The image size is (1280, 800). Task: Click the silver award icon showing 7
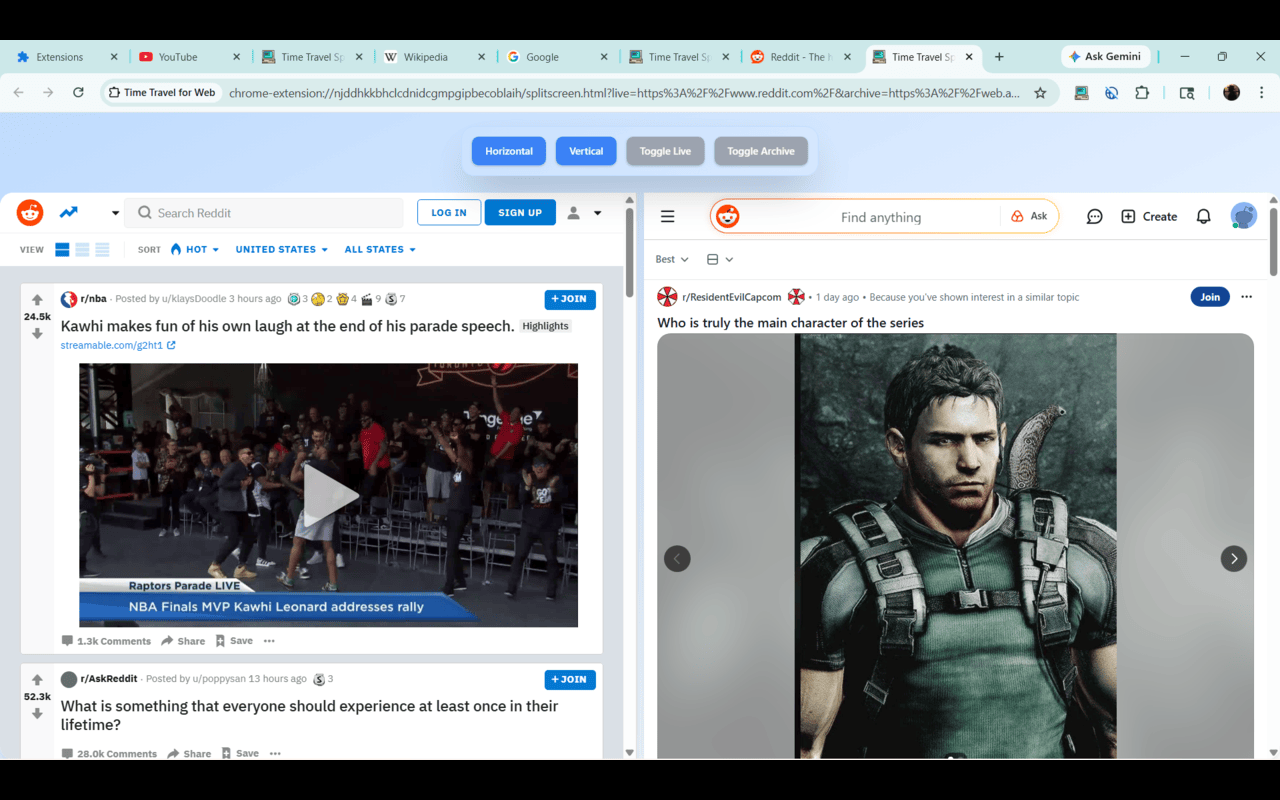pyautogui.click(x=391, y=299)
